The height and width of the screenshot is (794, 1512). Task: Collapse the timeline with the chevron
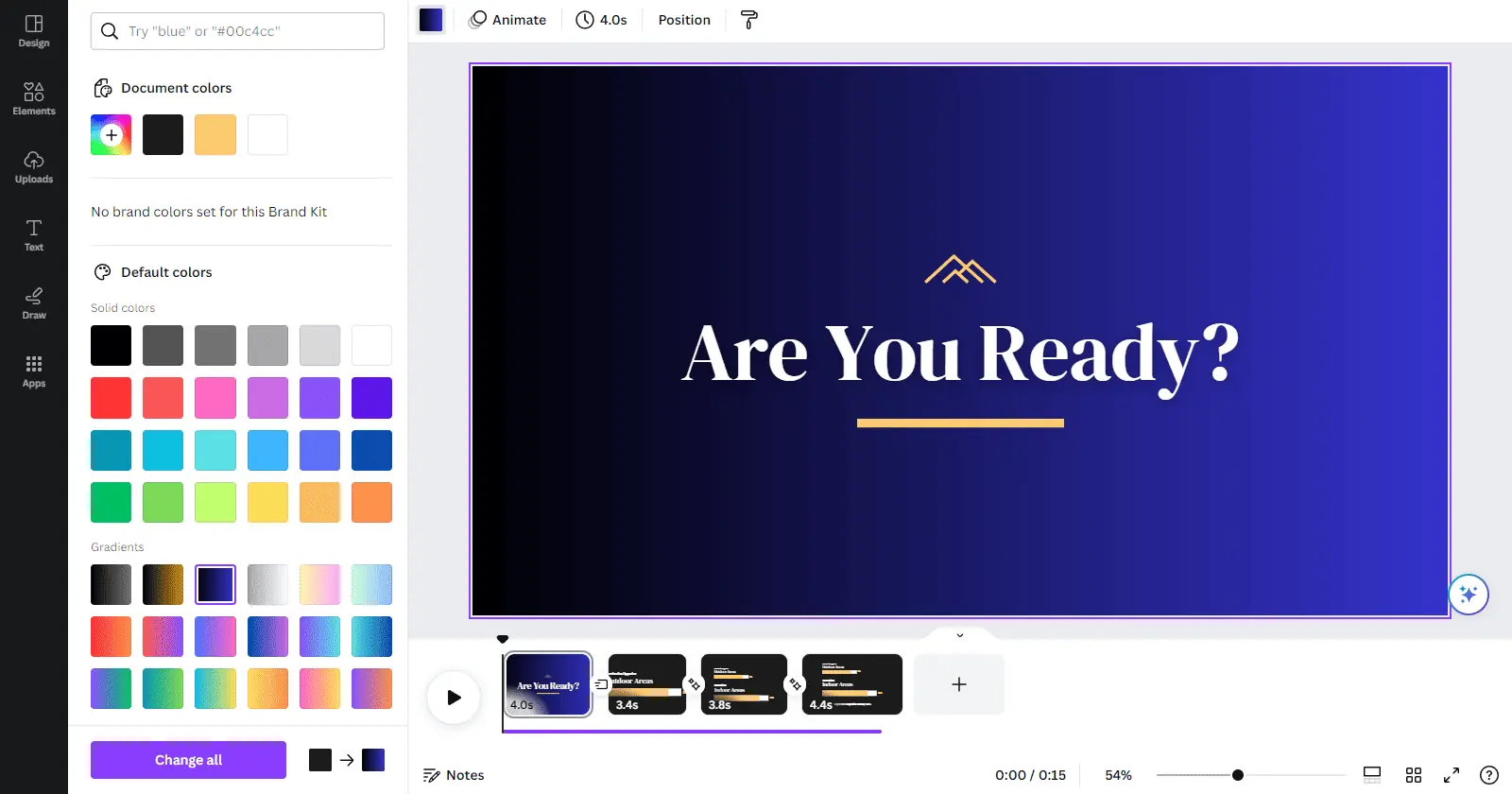(x=960, y=635)
